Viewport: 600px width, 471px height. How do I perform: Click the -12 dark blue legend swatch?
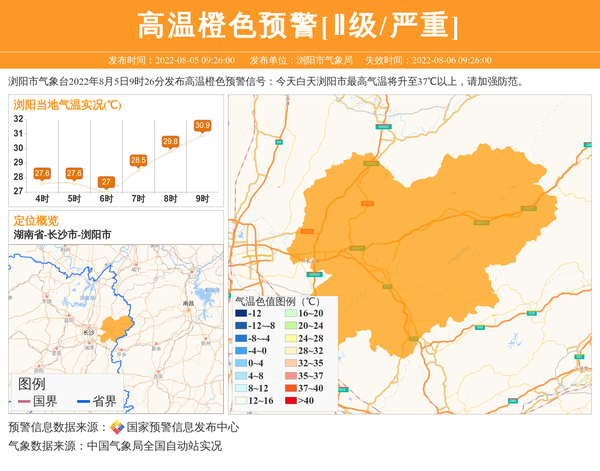click(x=240, y=314)
